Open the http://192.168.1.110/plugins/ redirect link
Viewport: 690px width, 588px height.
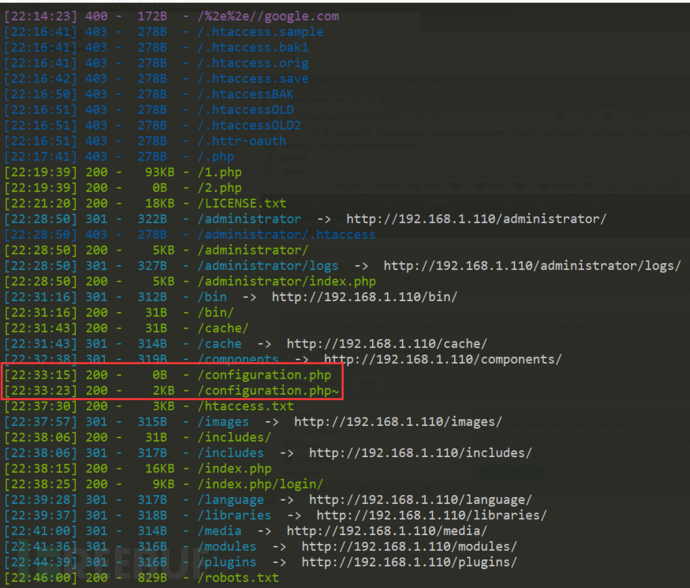click(409, 562)
